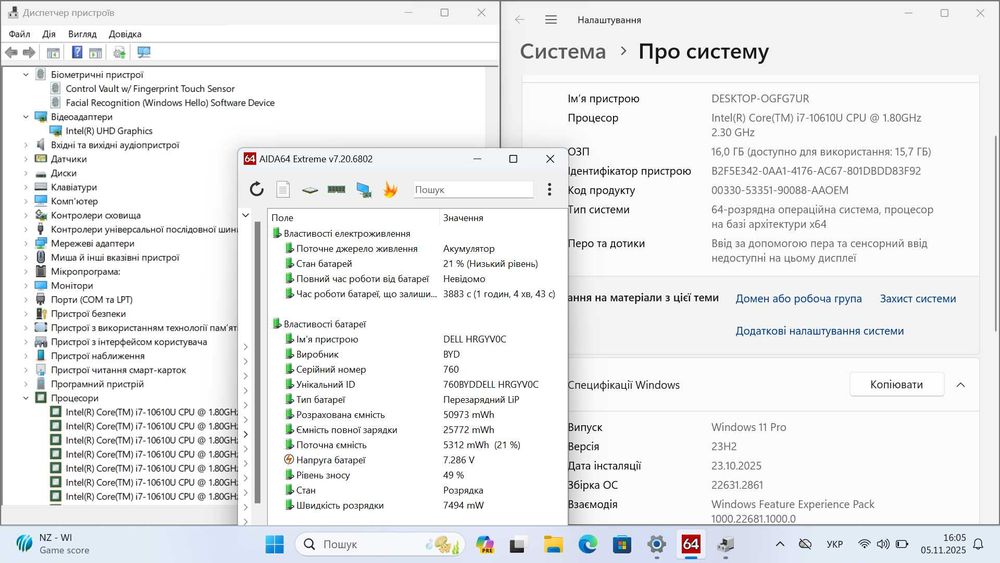Switch to AIDA64 taskbar icon

tap(691, 544)
